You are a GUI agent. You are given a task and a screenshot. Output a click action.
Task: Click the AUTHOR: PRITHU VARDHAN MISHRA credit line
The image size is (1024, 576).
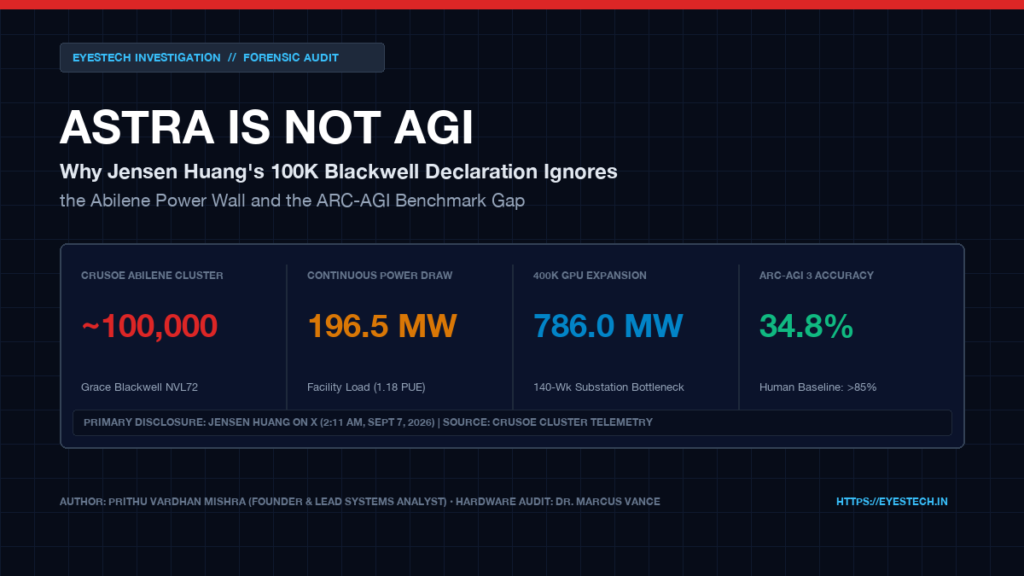360,502
